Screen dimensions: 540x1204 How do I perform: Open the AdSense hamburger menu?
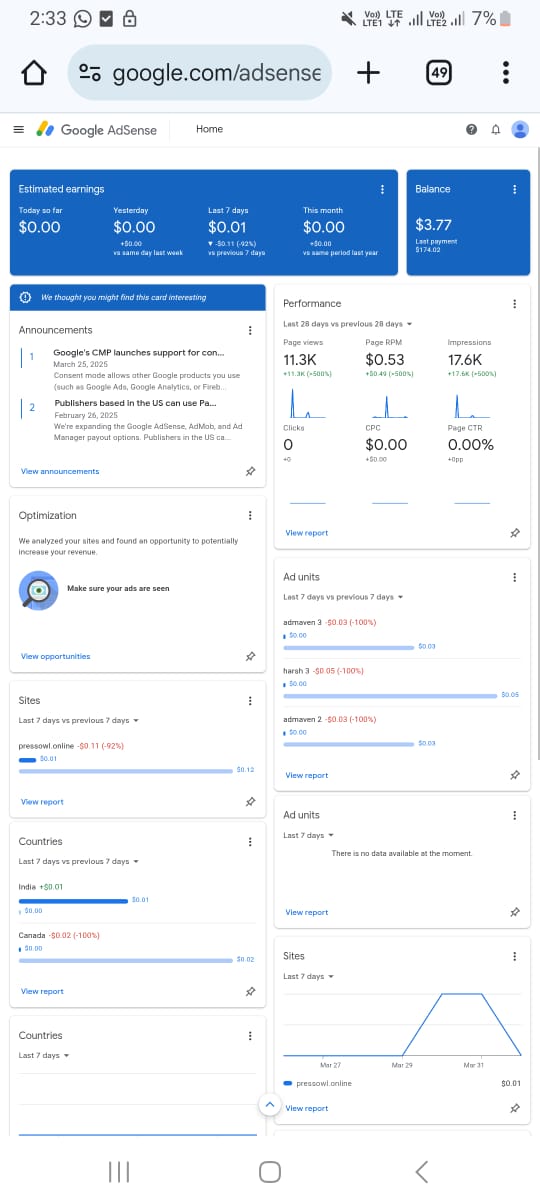click(x=18, y=129)
